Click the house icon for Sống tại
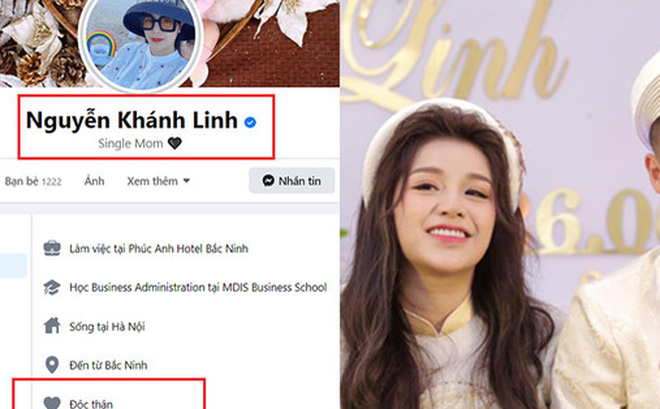The width and height of the screenshot is (660, 409). click(52, 326)
